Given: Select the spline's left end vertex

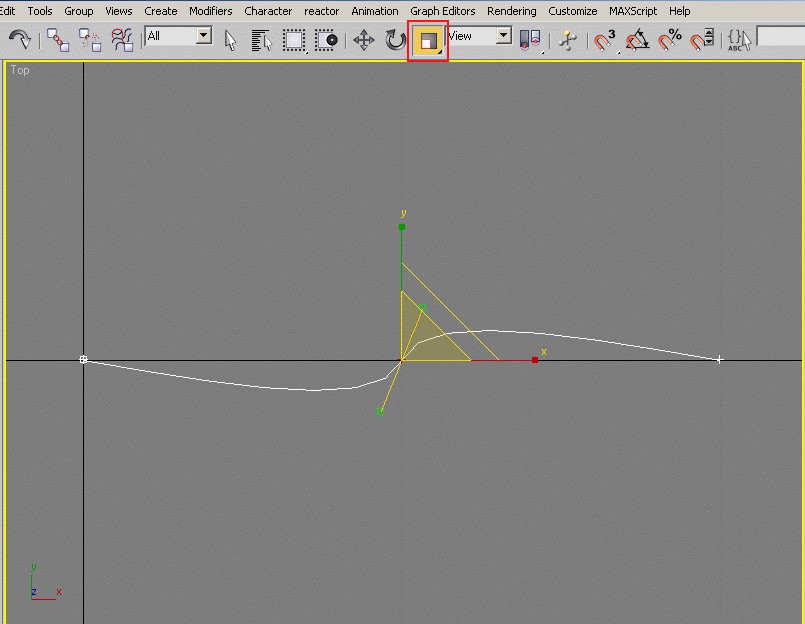Looking at the screenshot, I should pos(83,360).
